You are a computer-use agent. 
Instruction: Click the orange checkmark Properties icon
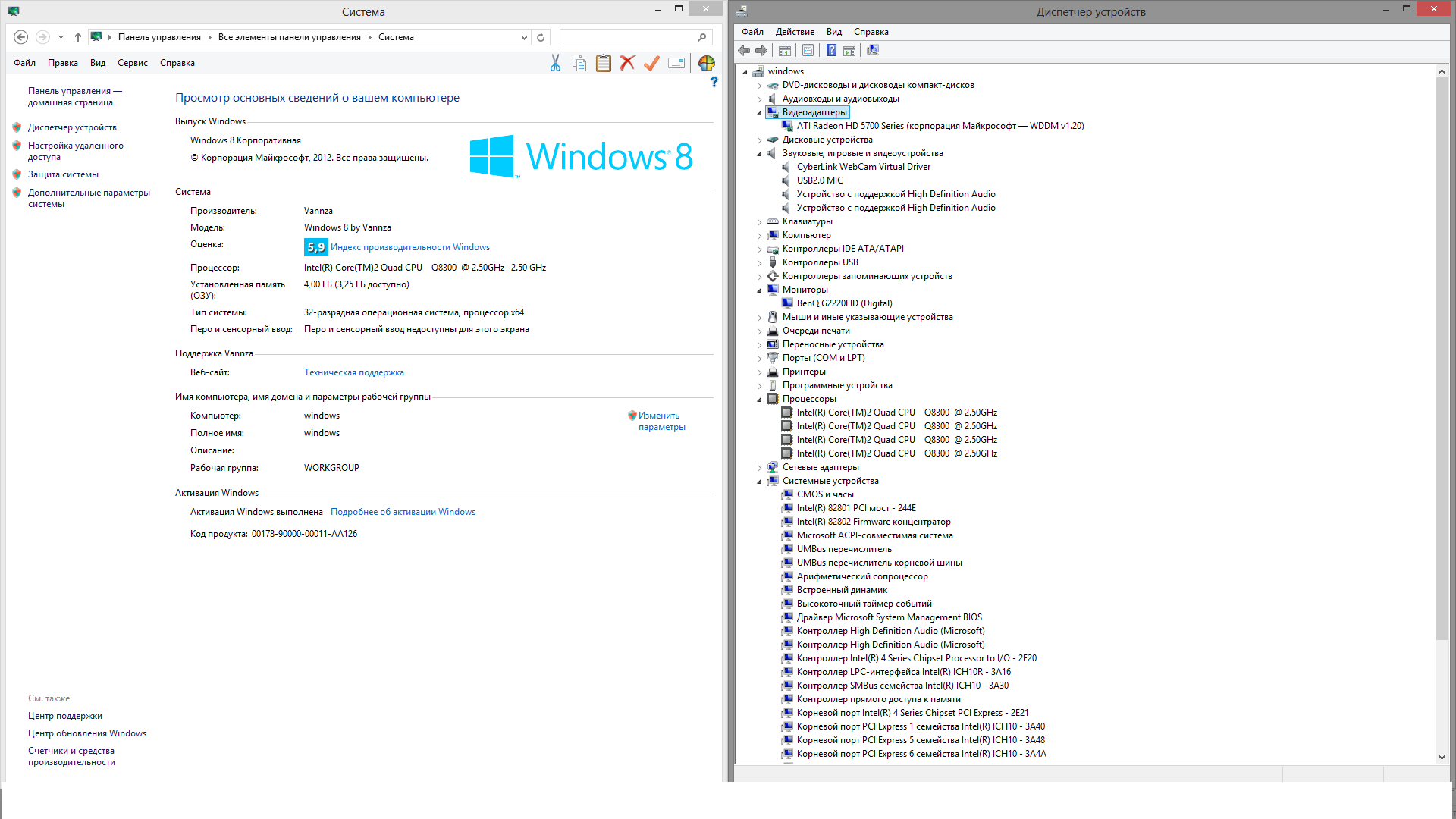pos(651,64)
